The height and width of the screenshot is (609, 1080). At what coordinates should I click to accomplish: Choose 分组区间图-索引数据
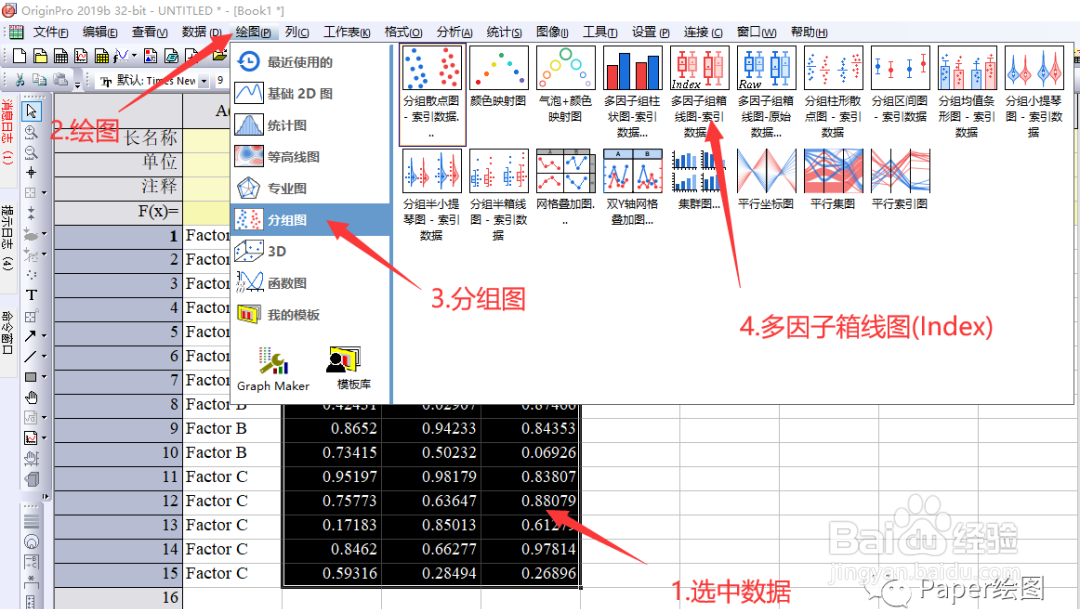point(900,85)
